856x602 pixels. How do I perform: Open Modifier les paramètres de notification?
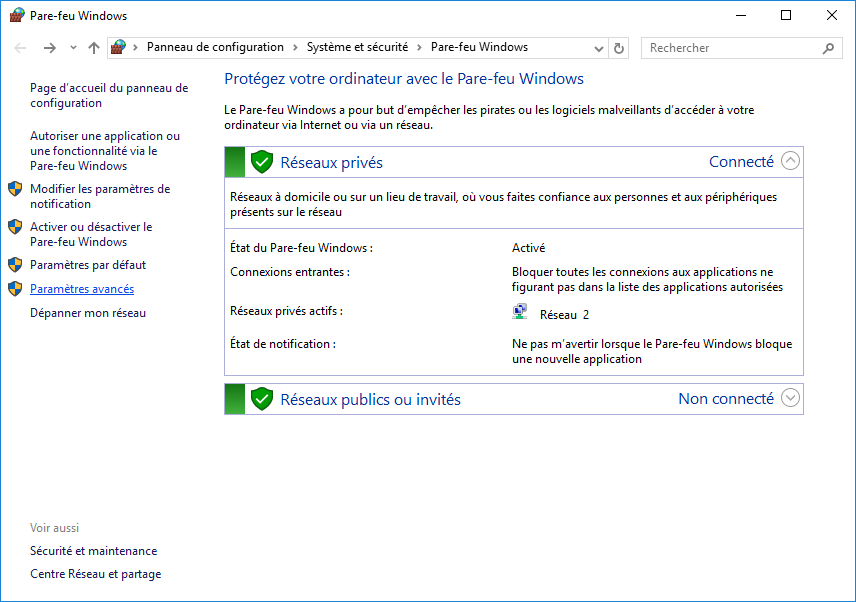[x=100, y=196]
